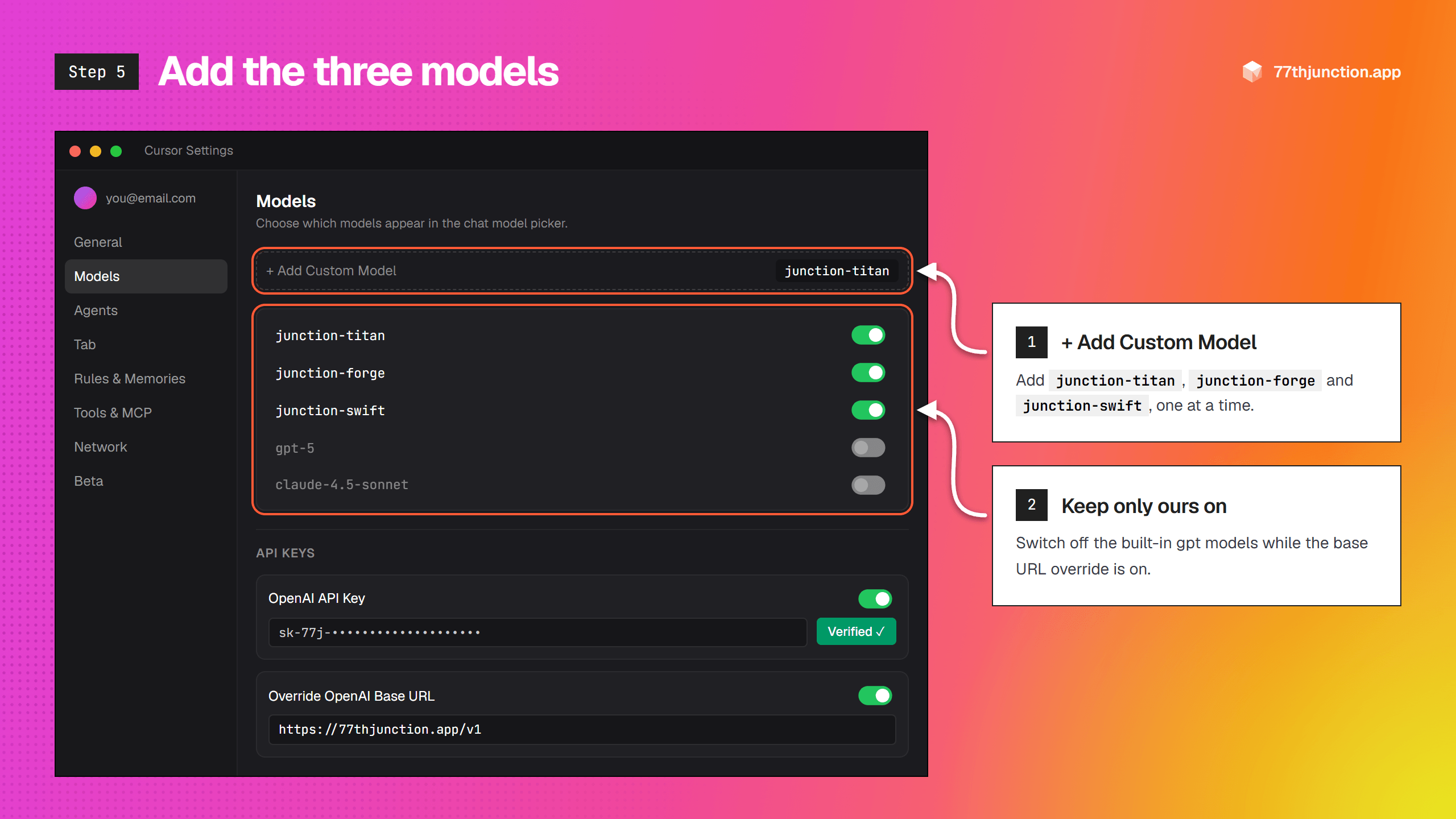Open Rules & Memories settings
1456x819 pixels.
[x=146, y=379]
